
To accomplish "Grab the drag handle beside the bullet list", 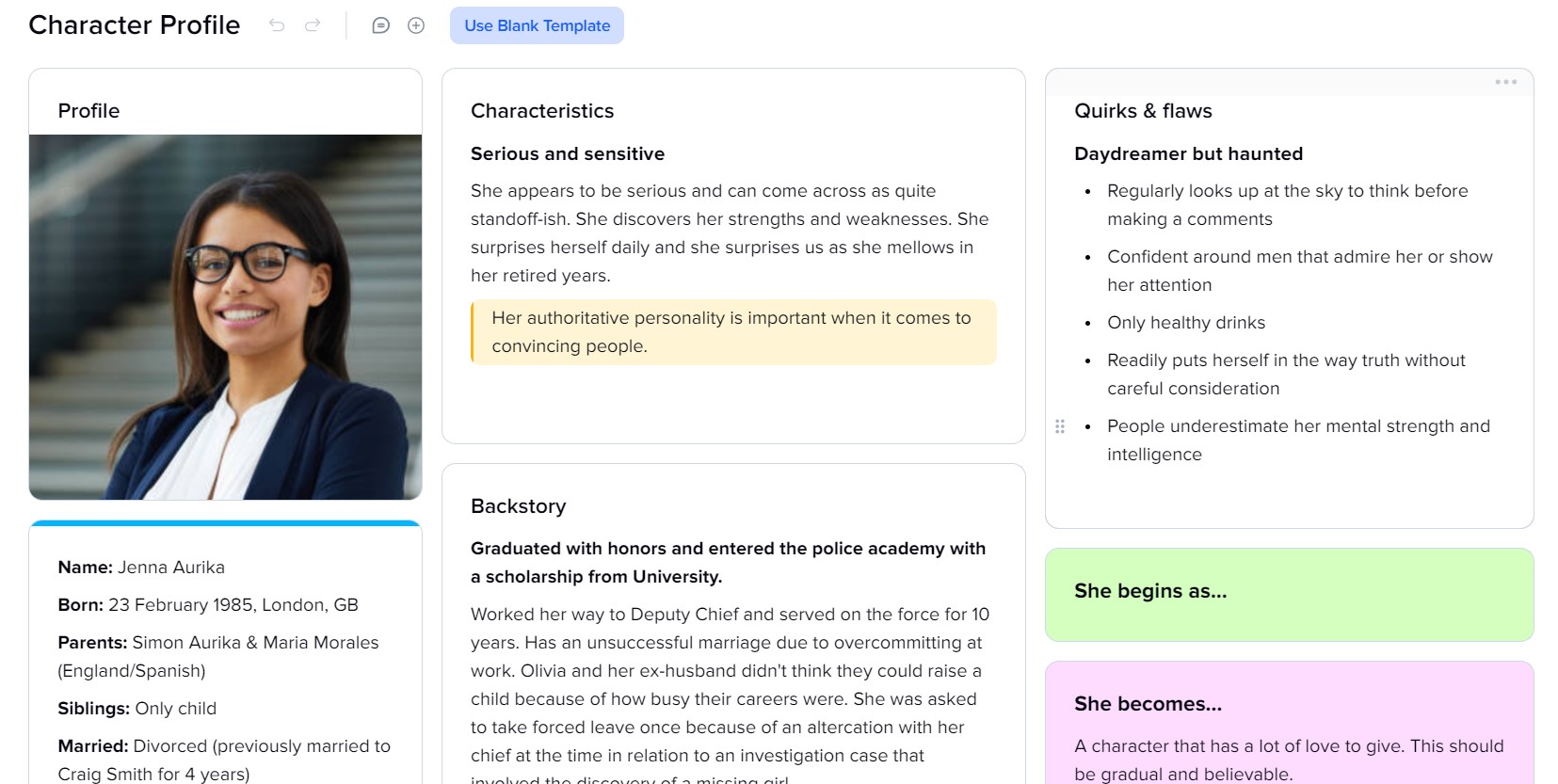I will 1059,426.
